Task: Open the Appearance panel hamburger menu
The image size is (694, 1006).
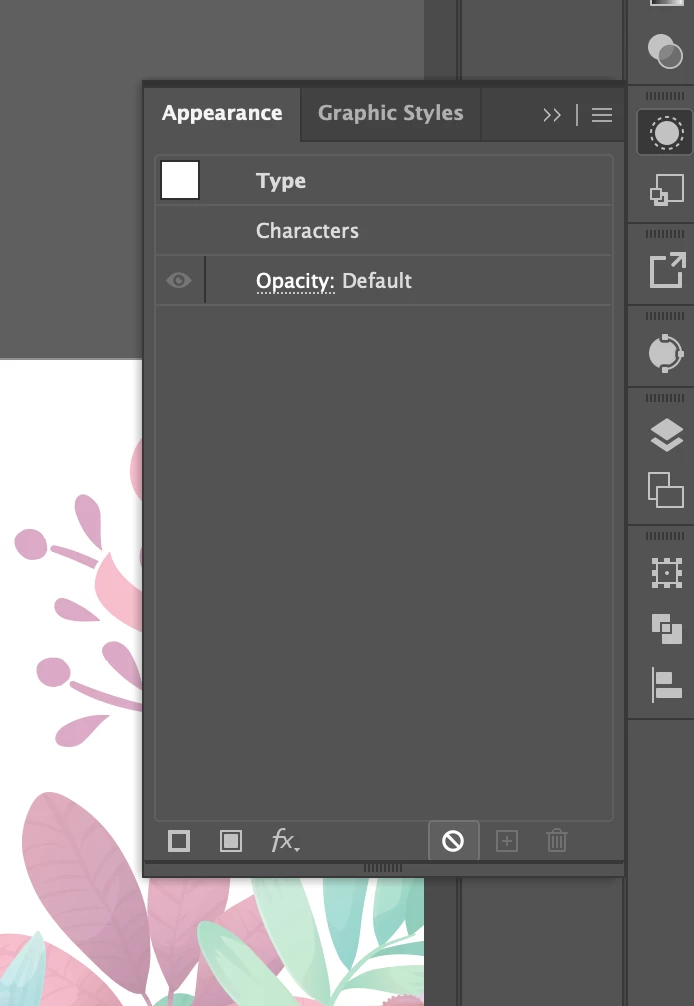Action: tap(602, 115)
